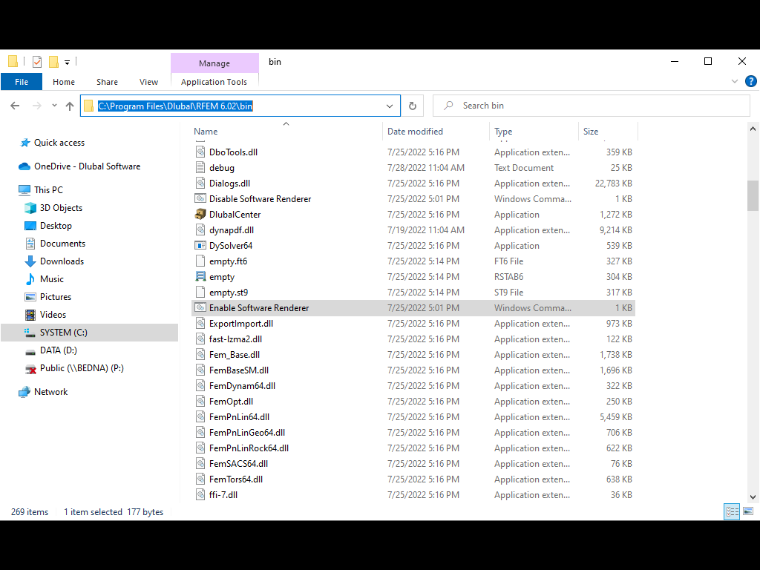This screenshot has height=570, width=760.
Task: Open Network in the navigation pane
Action: 50,392
